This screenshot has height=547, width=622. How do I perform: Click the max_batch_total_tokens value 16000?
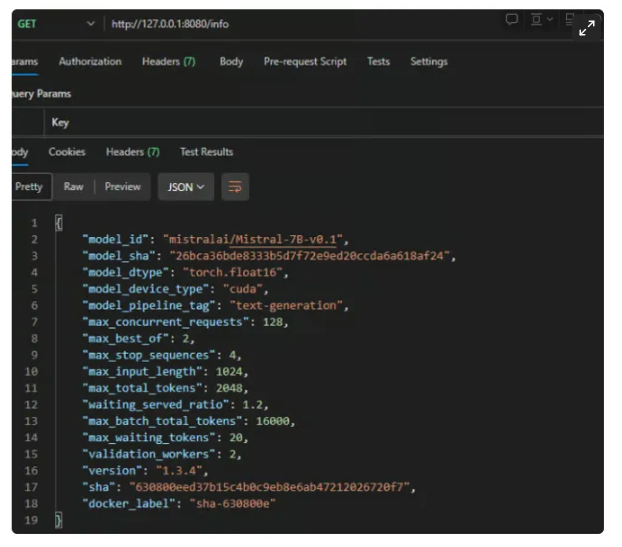click(x=273, y=421)
